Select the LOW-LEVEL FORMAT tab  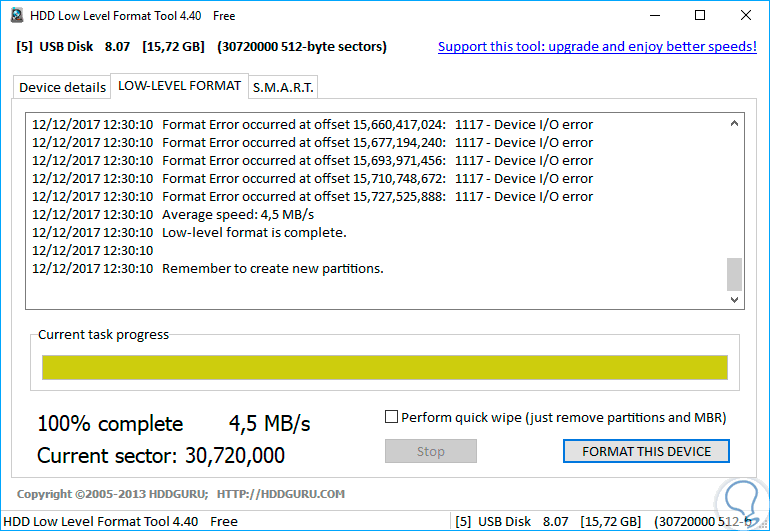pos(179,86)
